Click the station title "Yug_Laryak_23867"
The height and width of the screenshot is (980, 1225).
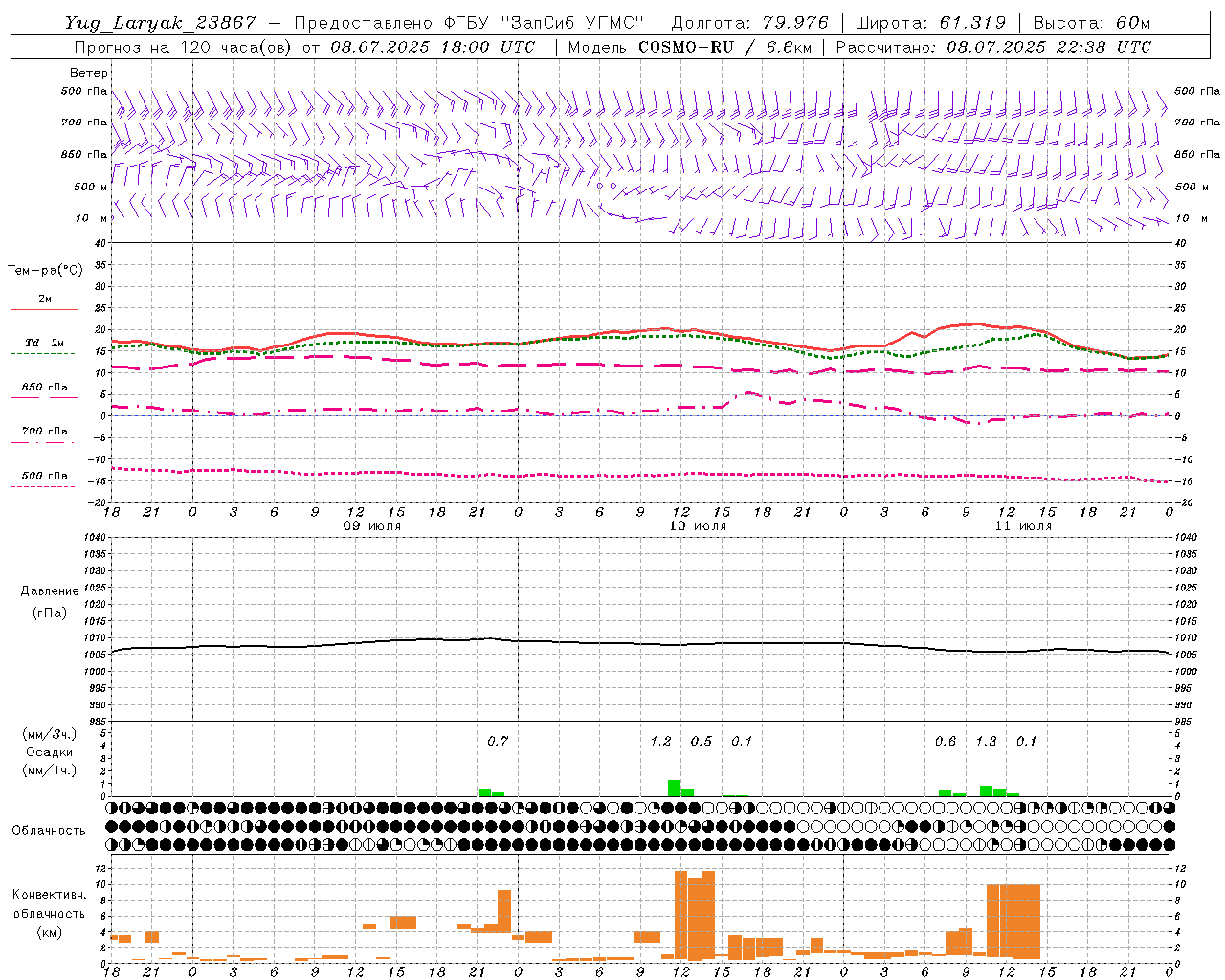[x=161, y=23]
